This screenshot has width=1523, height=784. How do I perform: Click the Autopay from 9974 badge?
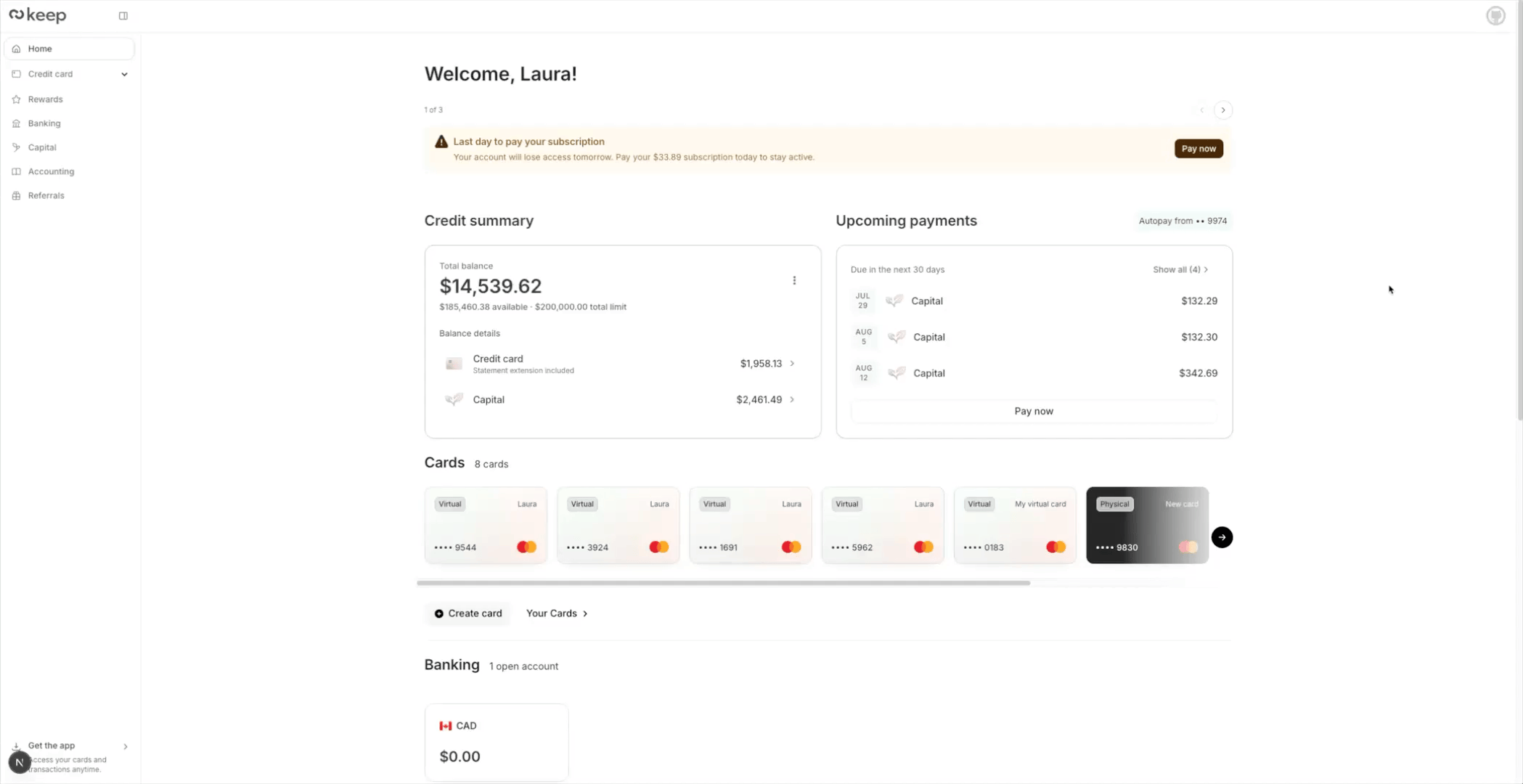(1183, 221)
